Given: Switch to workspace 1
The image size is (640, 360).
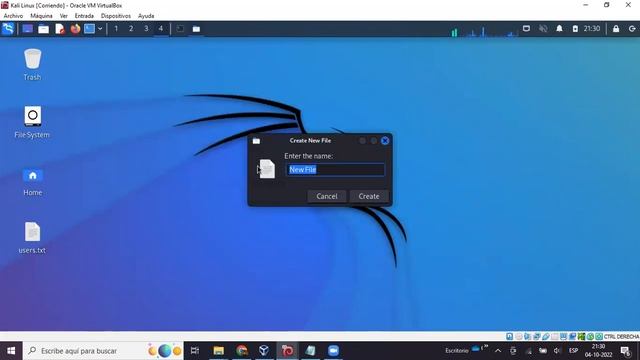Looking at the screenshot, I should (x=116, y=29).
